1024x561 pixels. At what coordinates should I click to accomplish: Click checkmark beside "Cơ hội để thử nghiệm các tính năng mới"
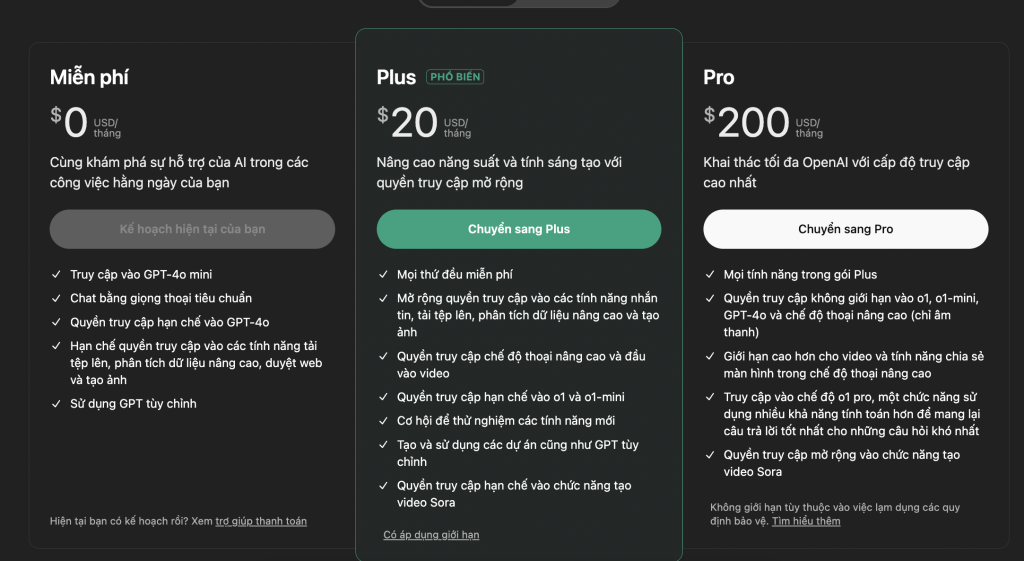383,421
